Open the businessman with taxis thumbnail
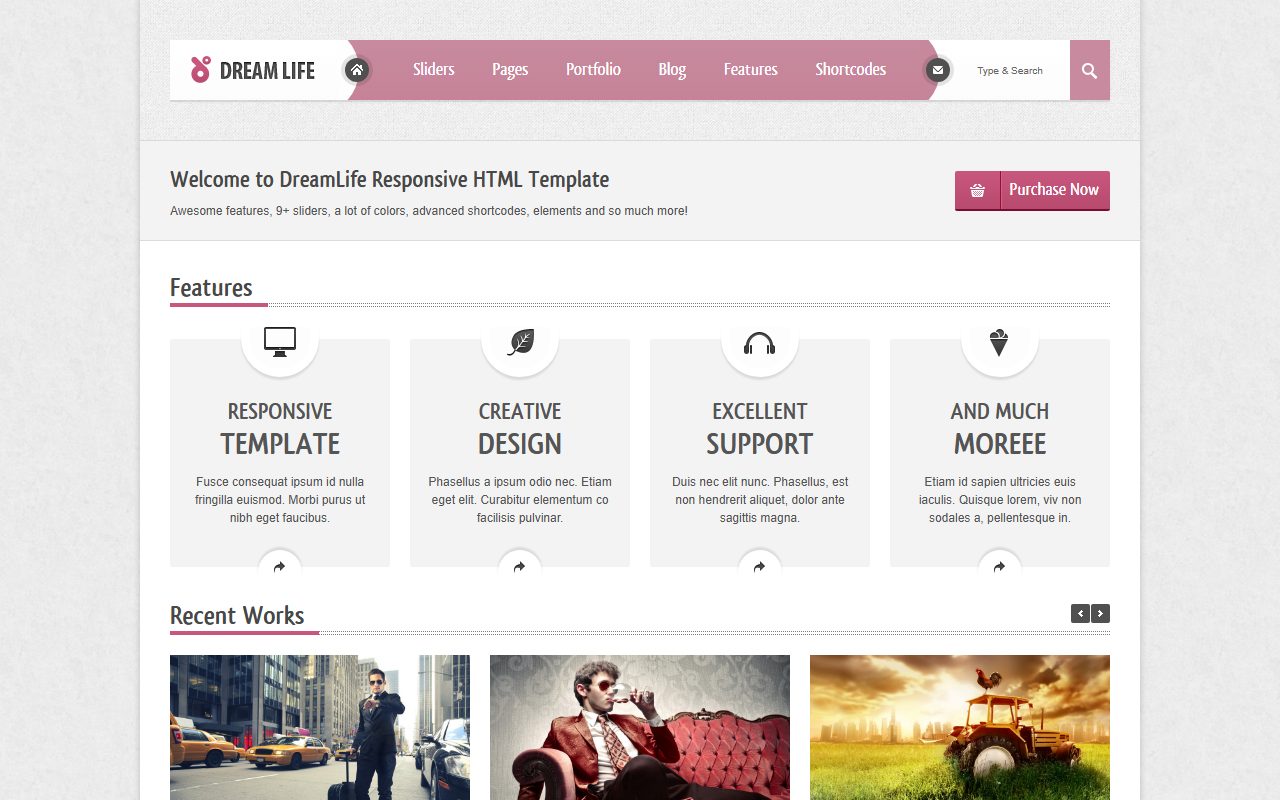The height and width of the screenshot is (800, 1280). tap(320, 727)
